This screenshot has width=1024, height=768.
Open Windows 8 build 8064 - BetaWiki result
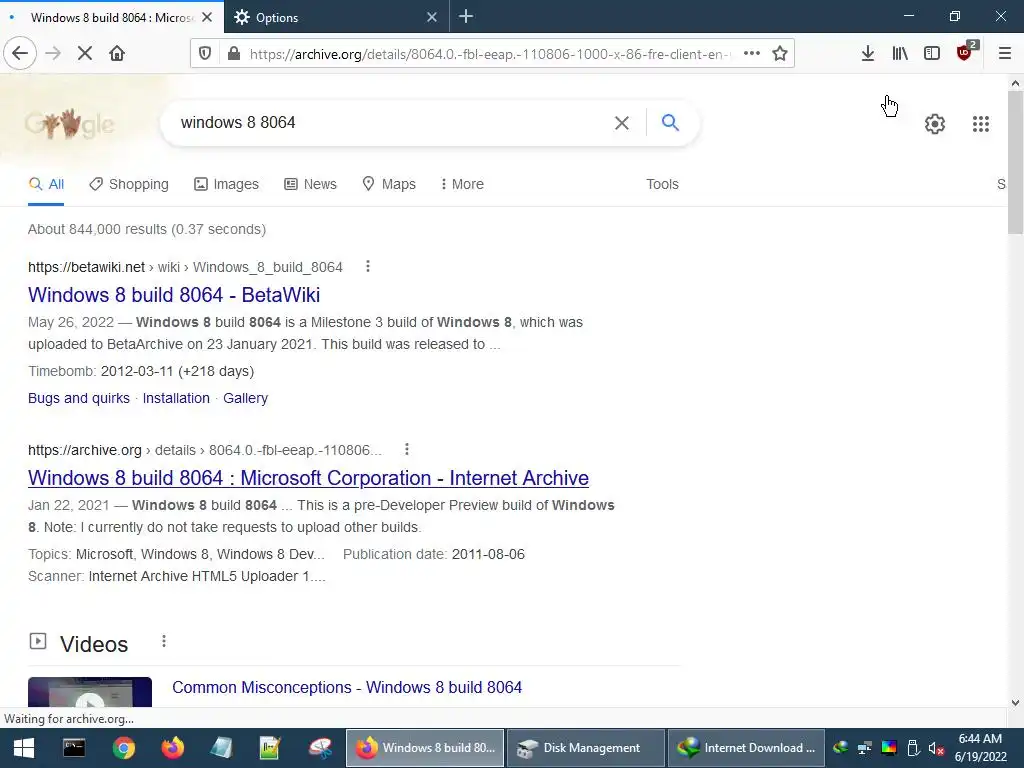click(174, 295)
